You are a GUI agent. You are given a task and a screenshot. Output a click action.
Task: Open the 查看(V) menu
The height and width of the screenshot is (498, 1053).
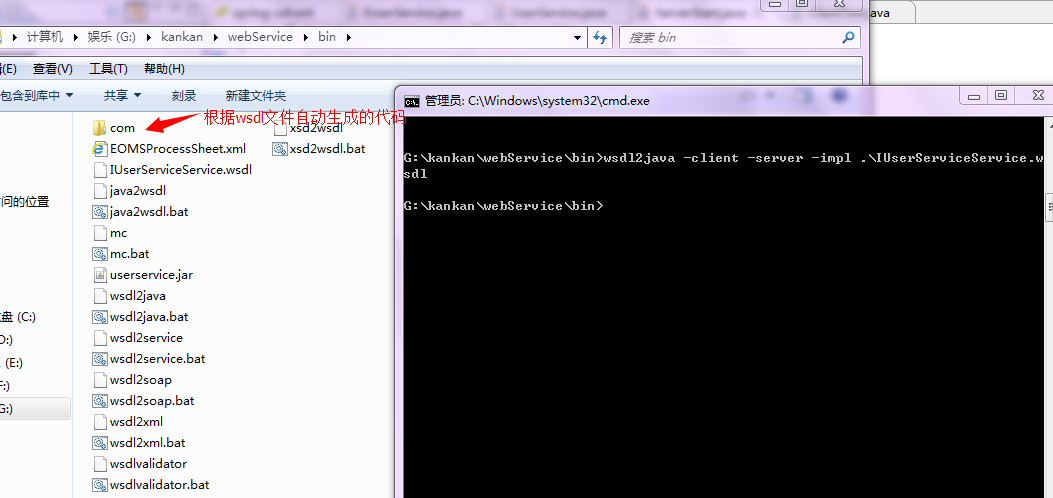[52, 68]
